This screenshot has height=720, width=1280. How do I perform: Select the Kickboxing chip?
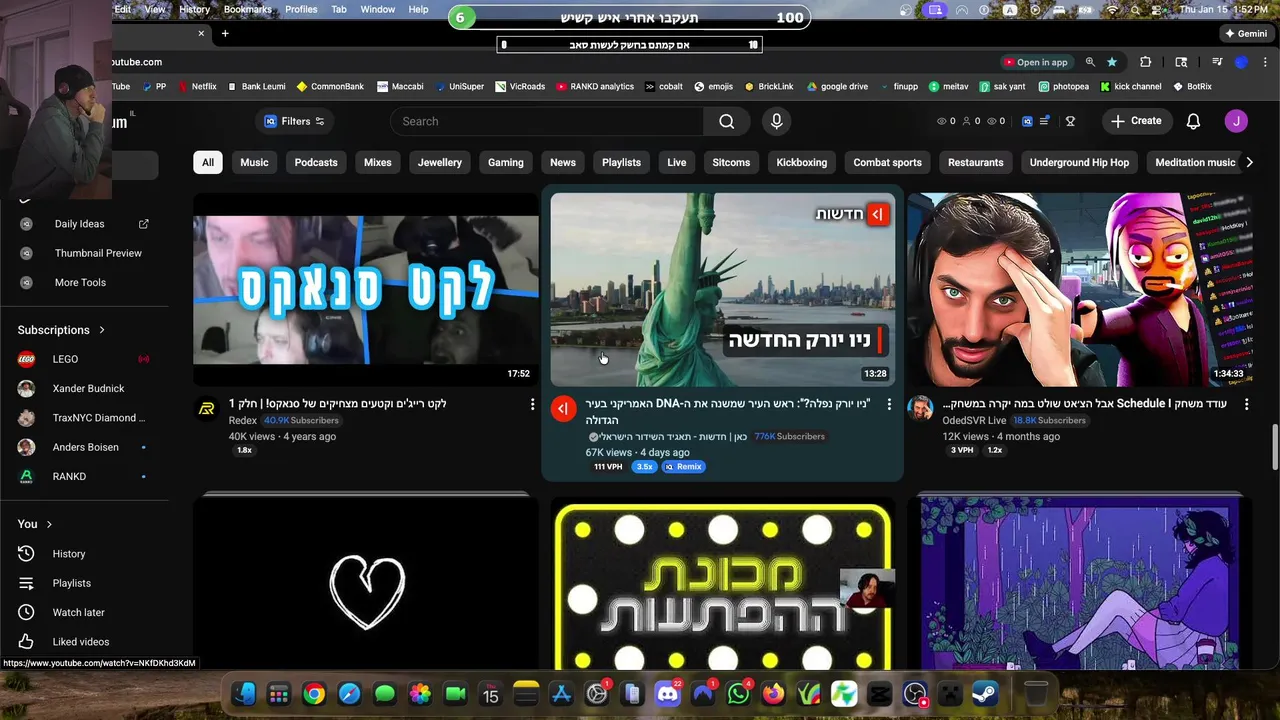[802, 162]
